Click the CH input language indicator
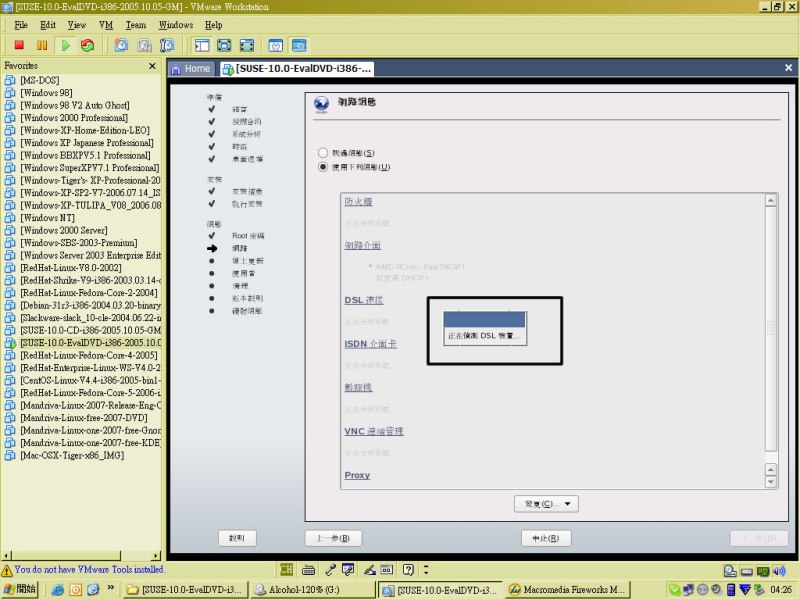The image size is (800, 600). click(286, 569)
